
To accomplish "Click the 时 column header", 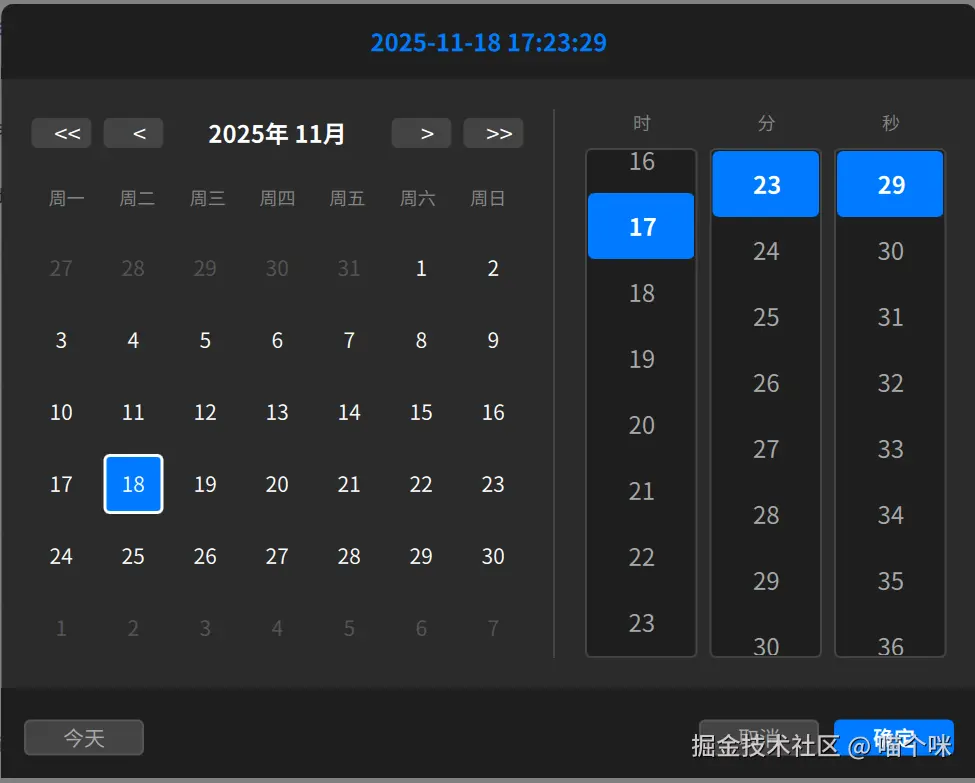I will [x=641, y=122].
